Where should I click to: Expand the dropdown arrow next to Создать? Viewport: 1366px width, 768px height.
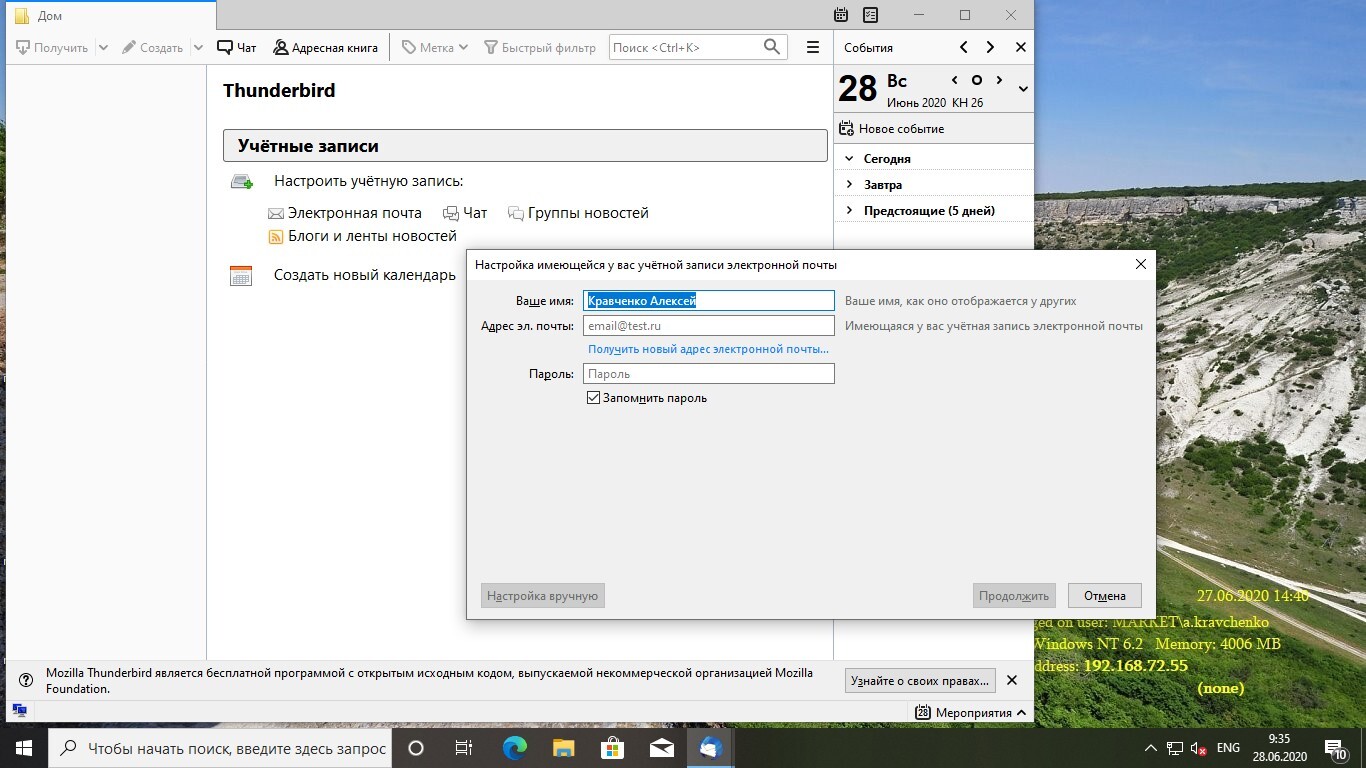[198, 47]
